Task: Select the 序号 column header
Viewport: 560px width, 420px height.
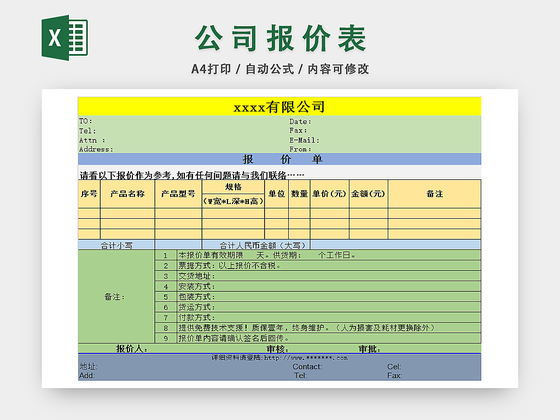Action: 89,194
